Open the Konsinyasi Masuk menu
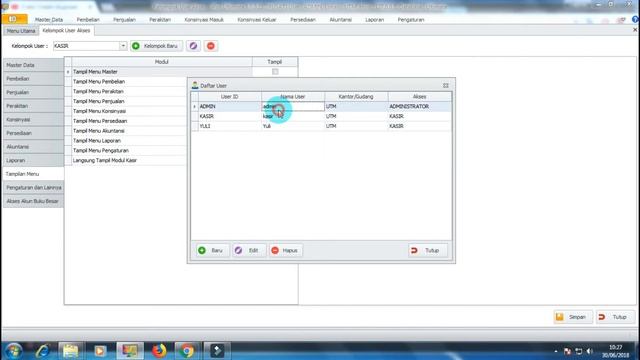Image resolution: width=640 pixels, height=360 pixels. coord(204,20)
